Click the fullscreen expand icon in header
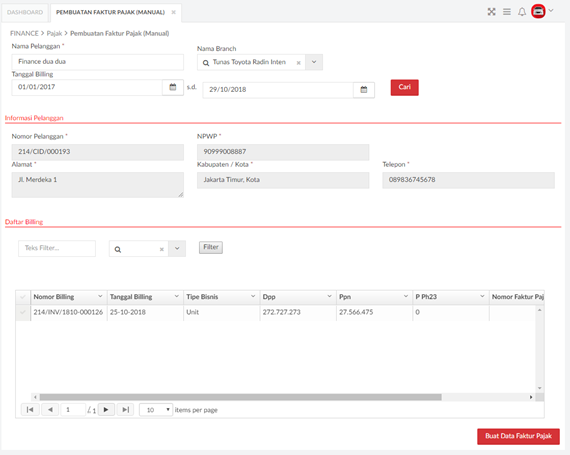Screen dimensions: 570x455 [491, 12]
